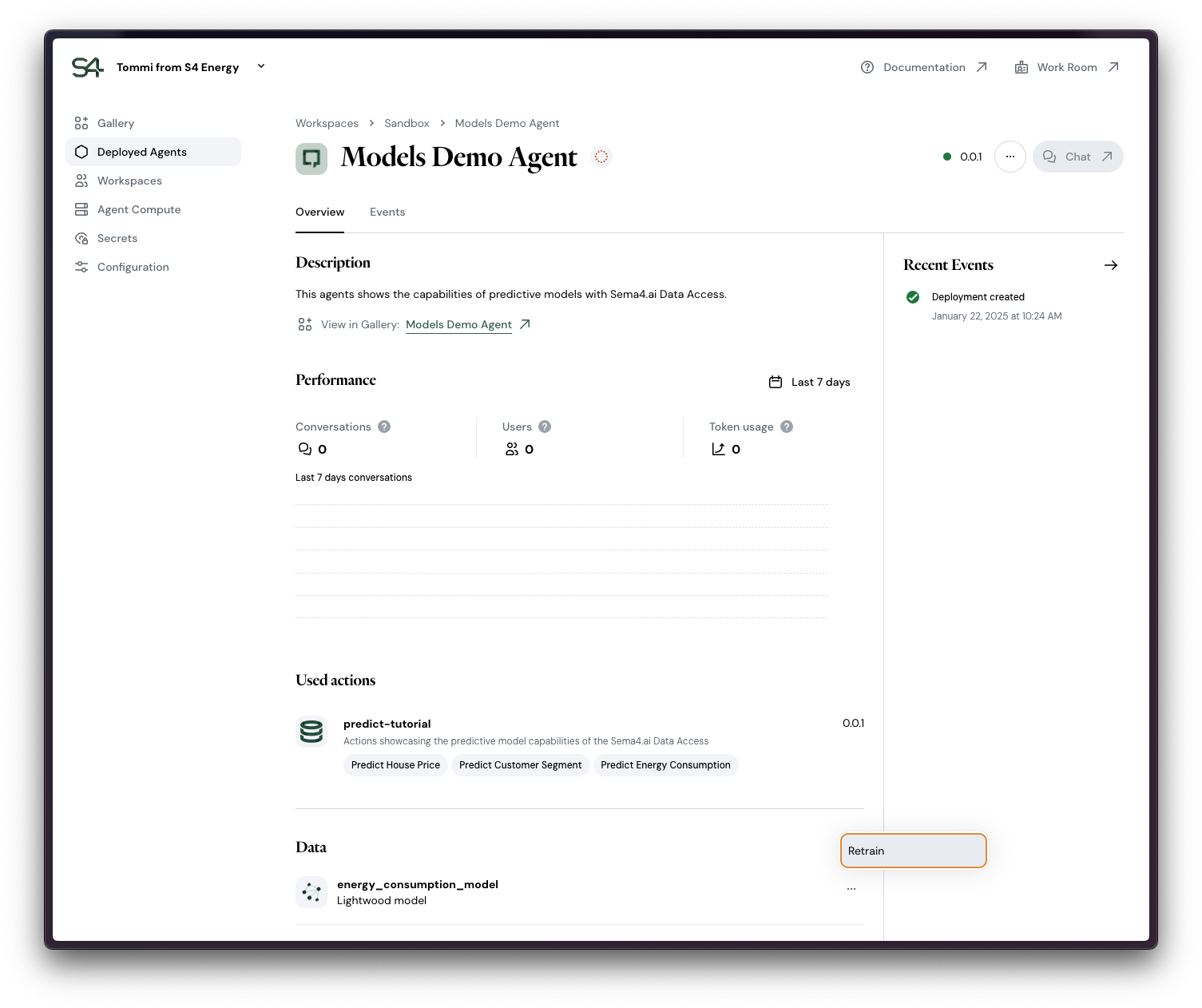The image size is (1202, 1008).
Task: Click the Last 7 days conversations label
Action: pos(354,478)
